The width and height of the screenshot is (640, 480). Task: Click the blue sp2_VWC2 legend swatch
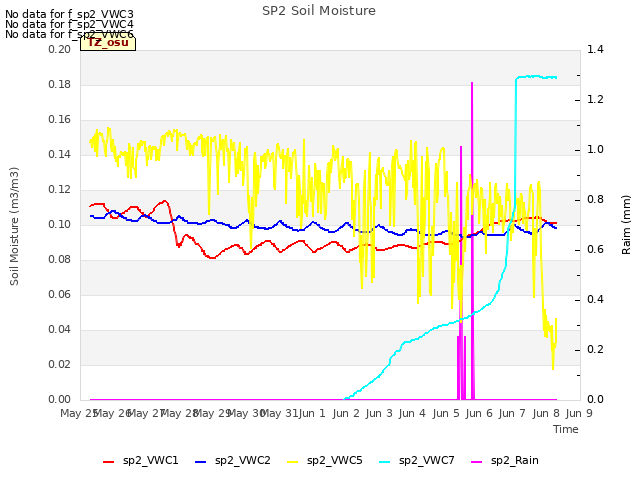200,462
